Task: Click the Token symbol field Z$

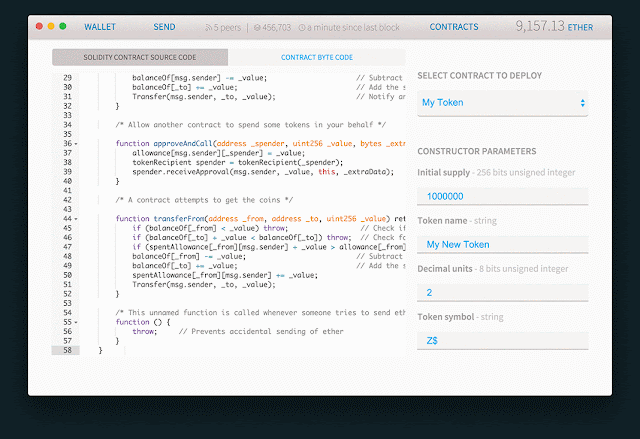Action: click(502, 341)
